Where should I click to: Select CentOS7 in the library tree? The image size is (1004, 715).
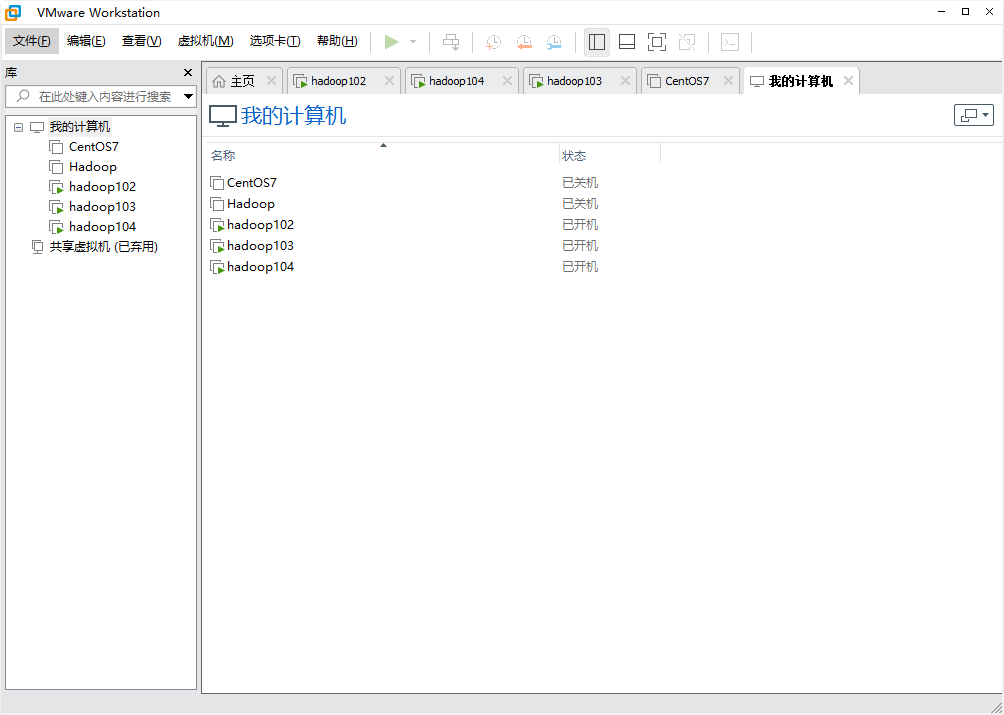click(x=93, y=147)
